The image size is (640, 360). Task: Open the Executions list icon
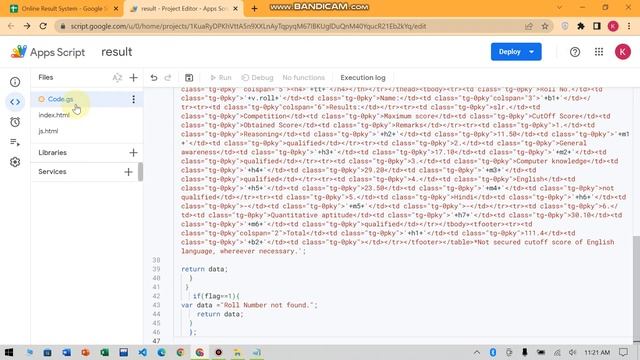[15, 142]
